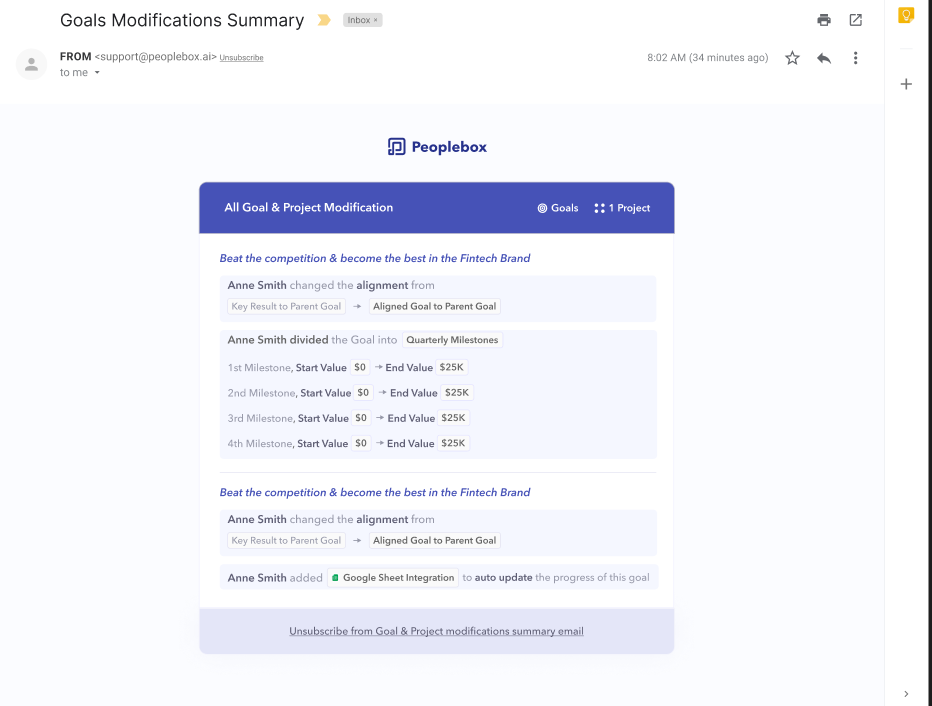Print this email using printer icon
Image resolution: width=932 pixels, height=706 pixels.
click(823, 20)
